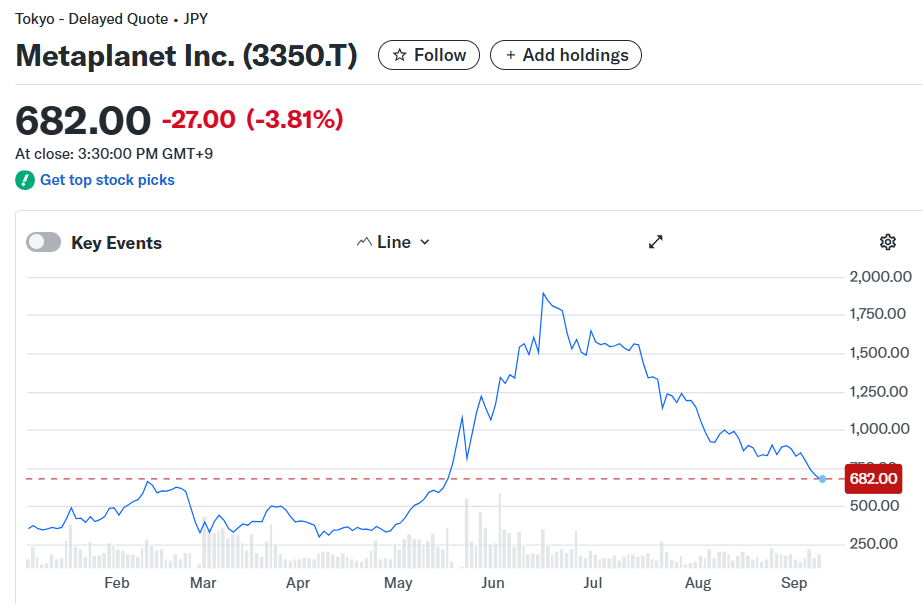Click the star icon in Follow button
The height and width of the screenshot is (604, 923).
400,56
